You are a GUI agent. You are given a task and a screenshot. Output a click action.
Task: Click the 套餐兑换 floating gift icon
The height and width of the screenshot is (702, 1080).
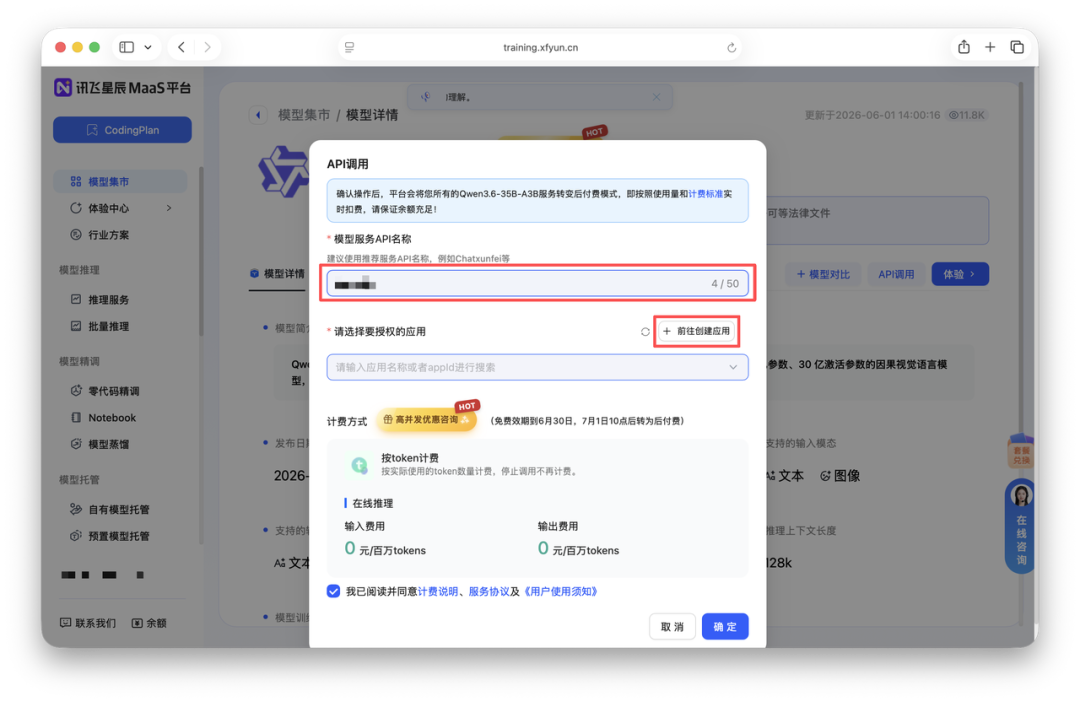(1021, 451)
